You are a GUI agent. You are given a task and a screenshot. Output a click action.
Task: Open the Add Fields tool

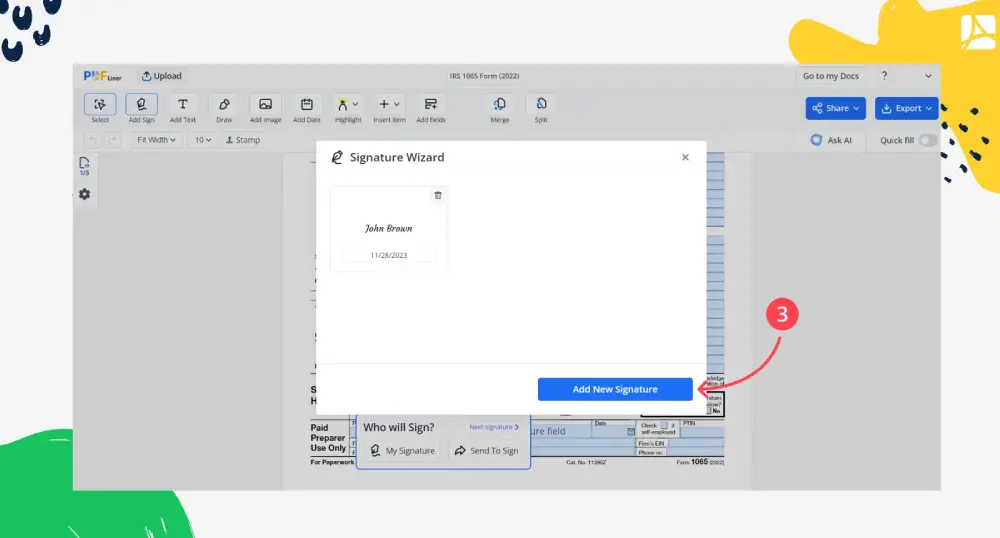point(431,105)
